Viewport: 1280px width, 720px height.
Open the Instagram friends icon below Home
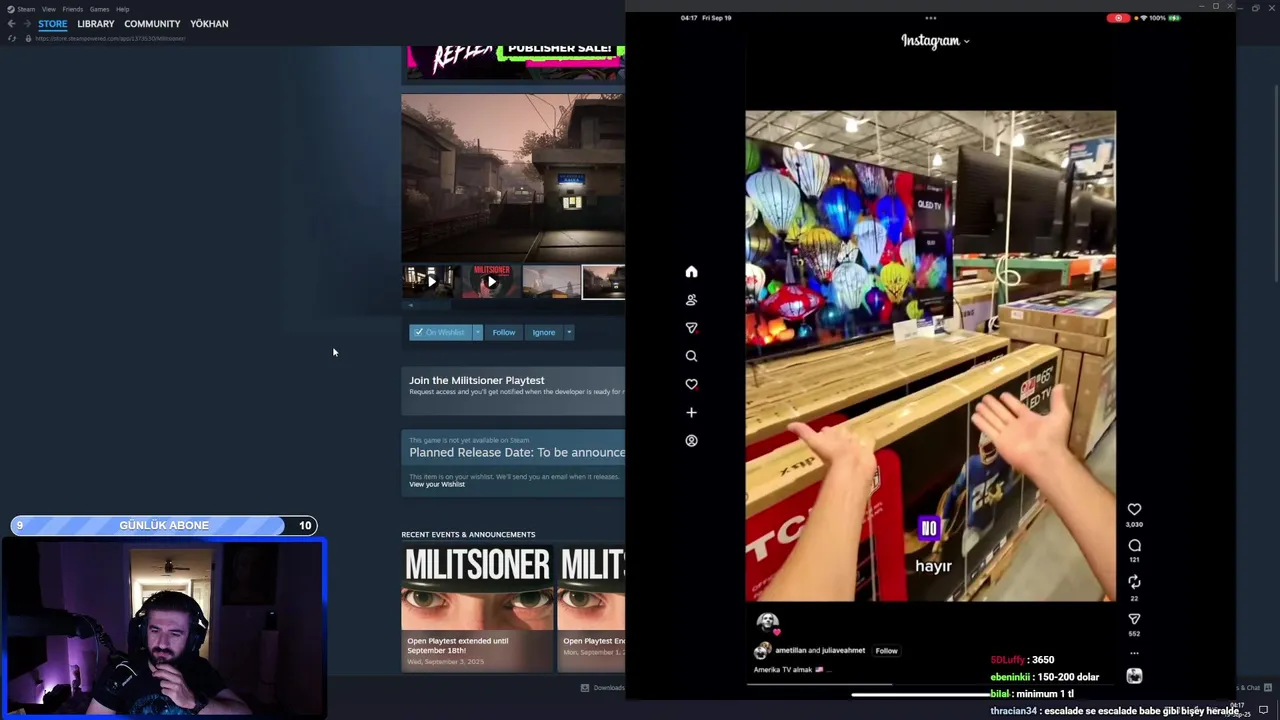point(691,300)
